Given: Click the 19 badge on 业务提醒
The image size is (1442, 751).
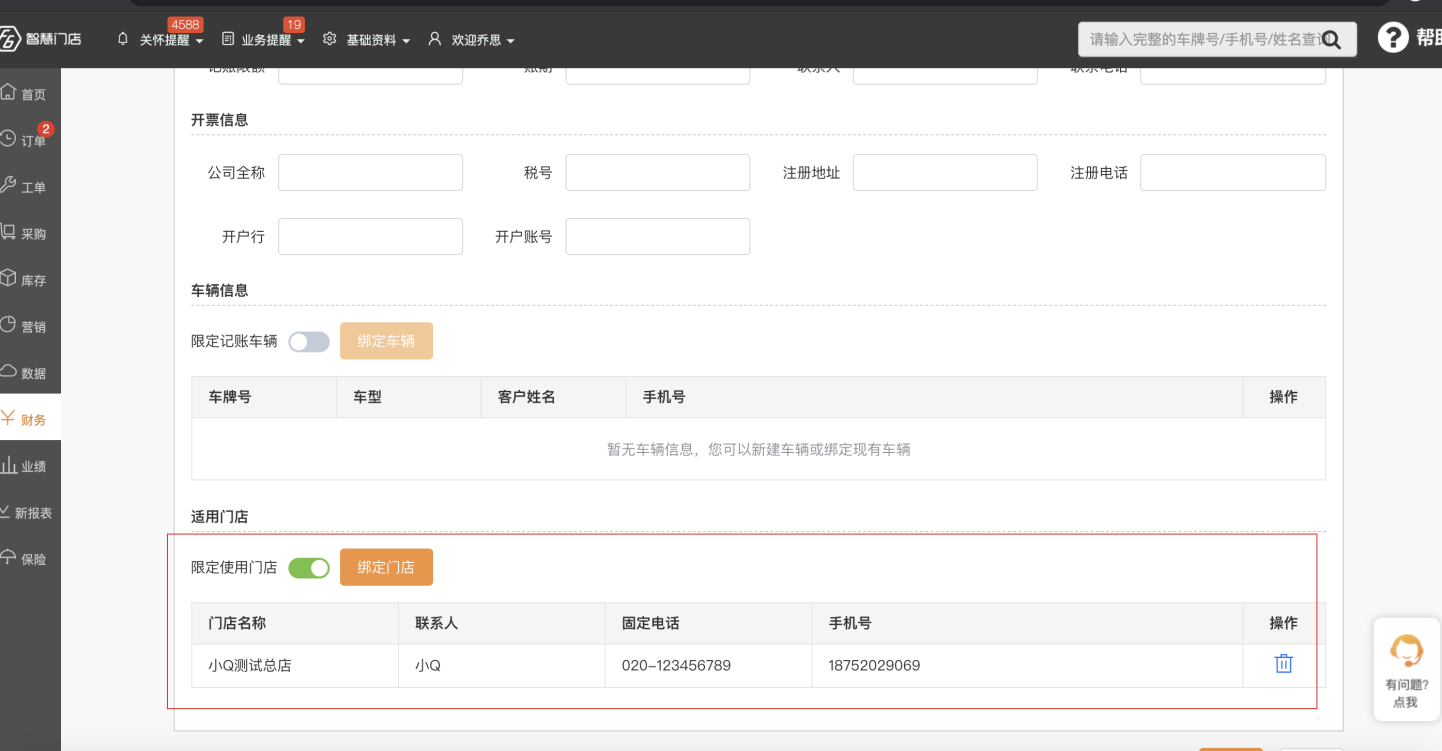Looking at the screenshot, I should 294,24.
